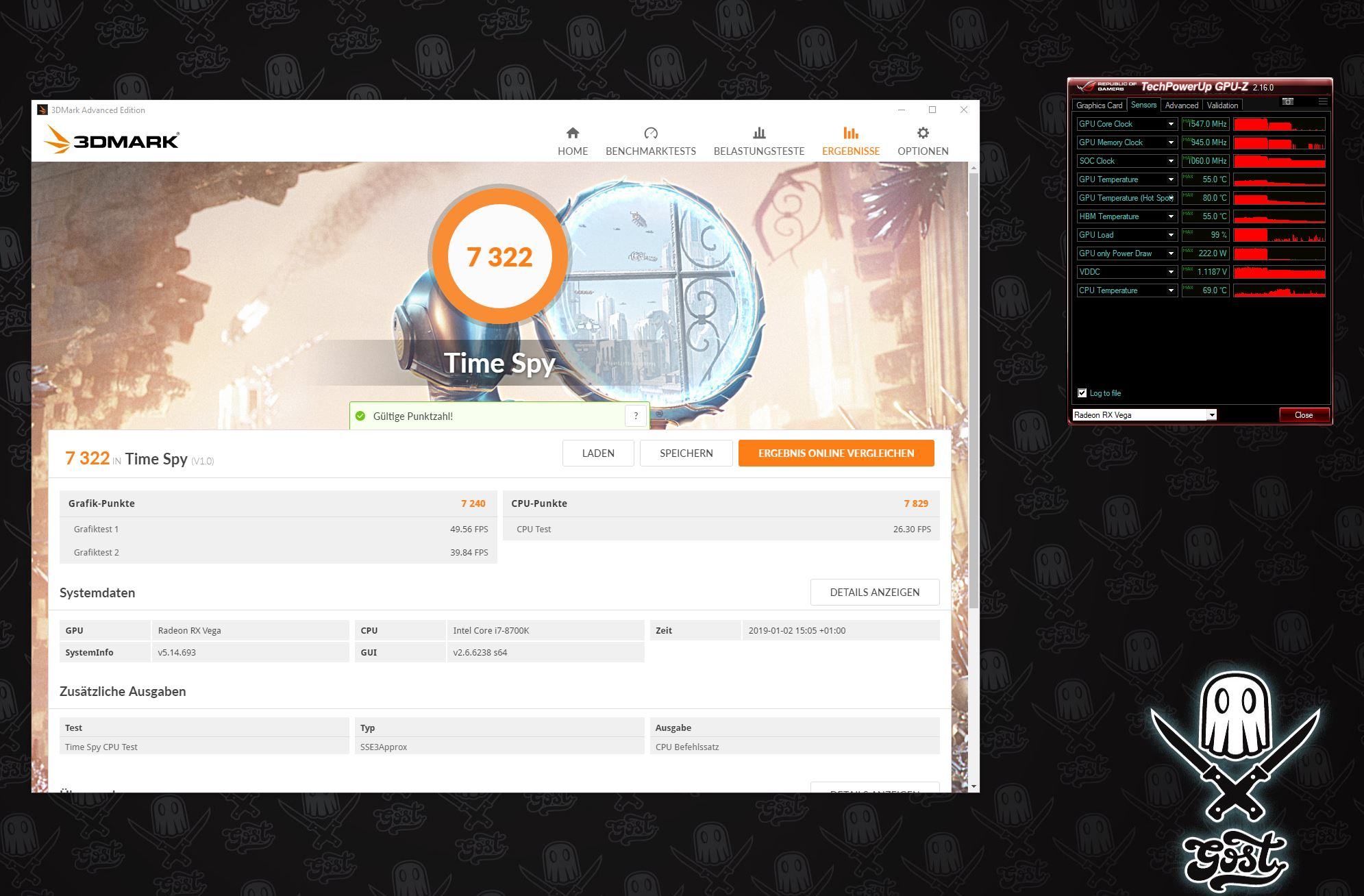This screenshot has height=896, width=1364.
Task: Click the Intel Core i7-8700K cell
Action: 545,630
